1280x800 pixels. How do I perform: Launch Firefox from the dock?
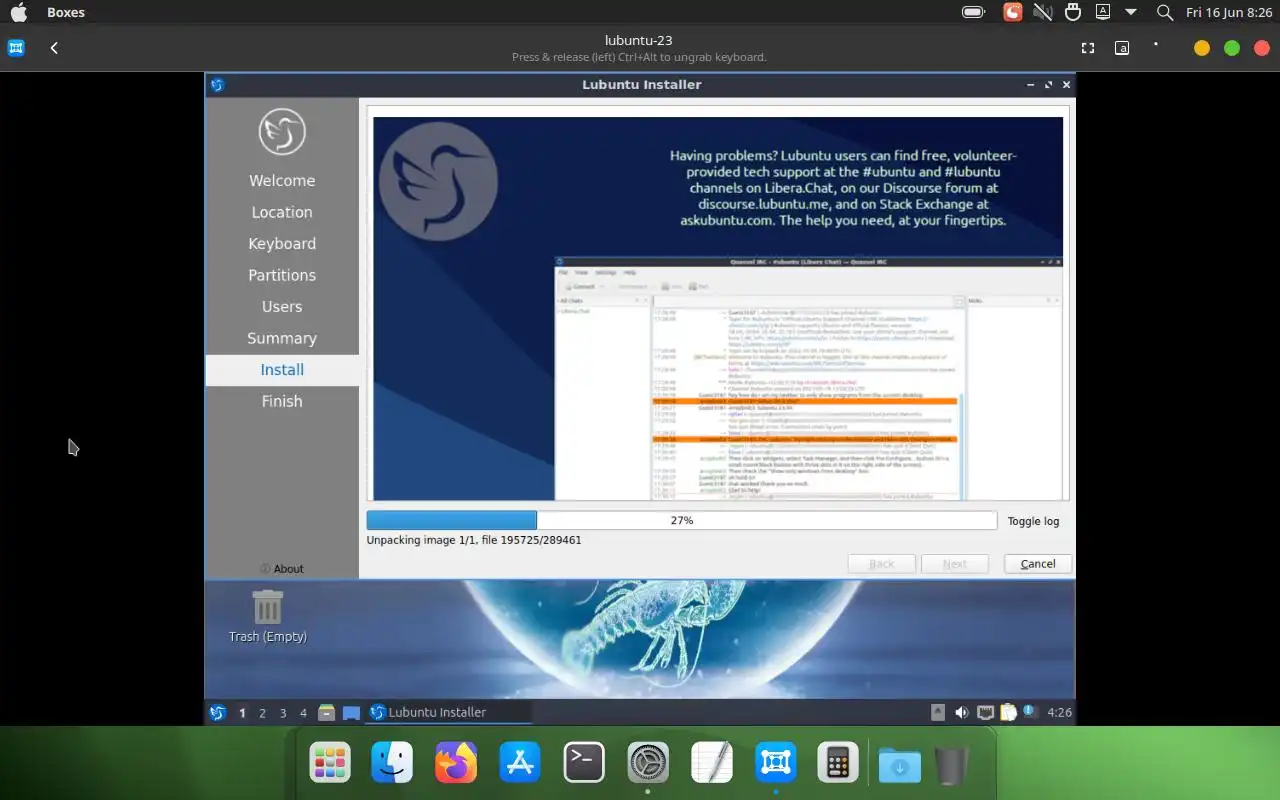(456, 763)
